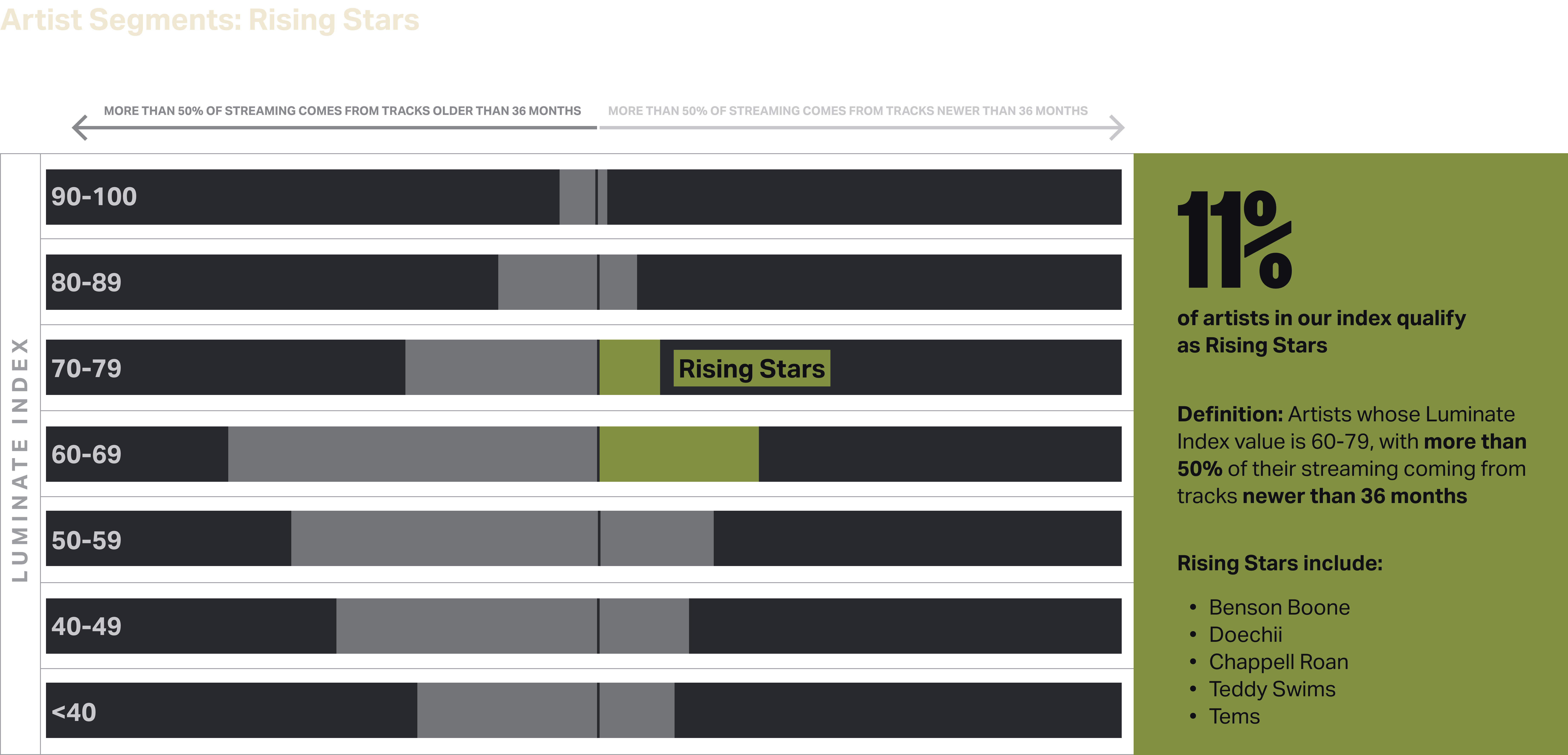Click the left-pointing arrowhead above the chart

point(80,128)
